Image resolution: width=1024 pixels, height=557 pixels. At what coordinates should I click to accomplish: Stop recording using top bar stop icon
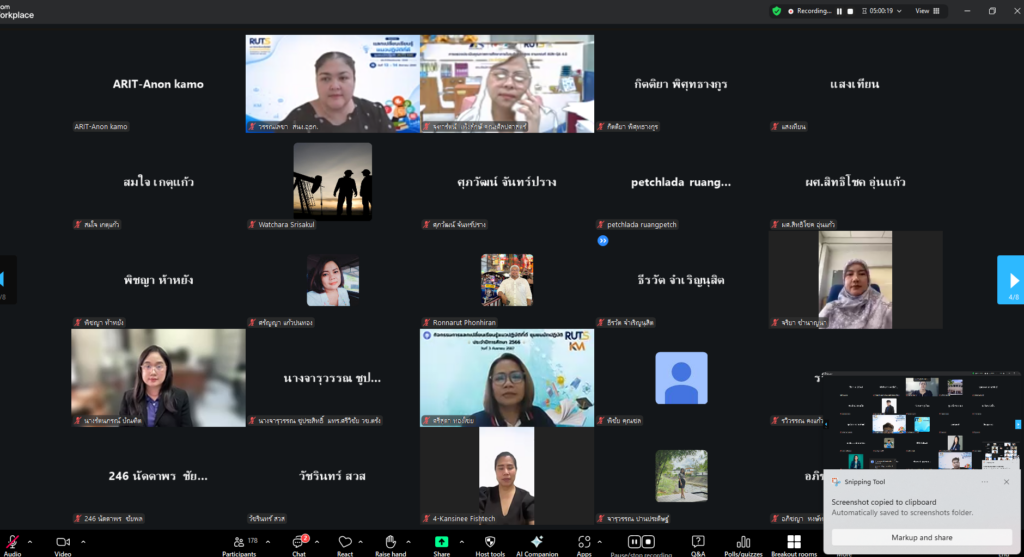click(x=850, y=11)
